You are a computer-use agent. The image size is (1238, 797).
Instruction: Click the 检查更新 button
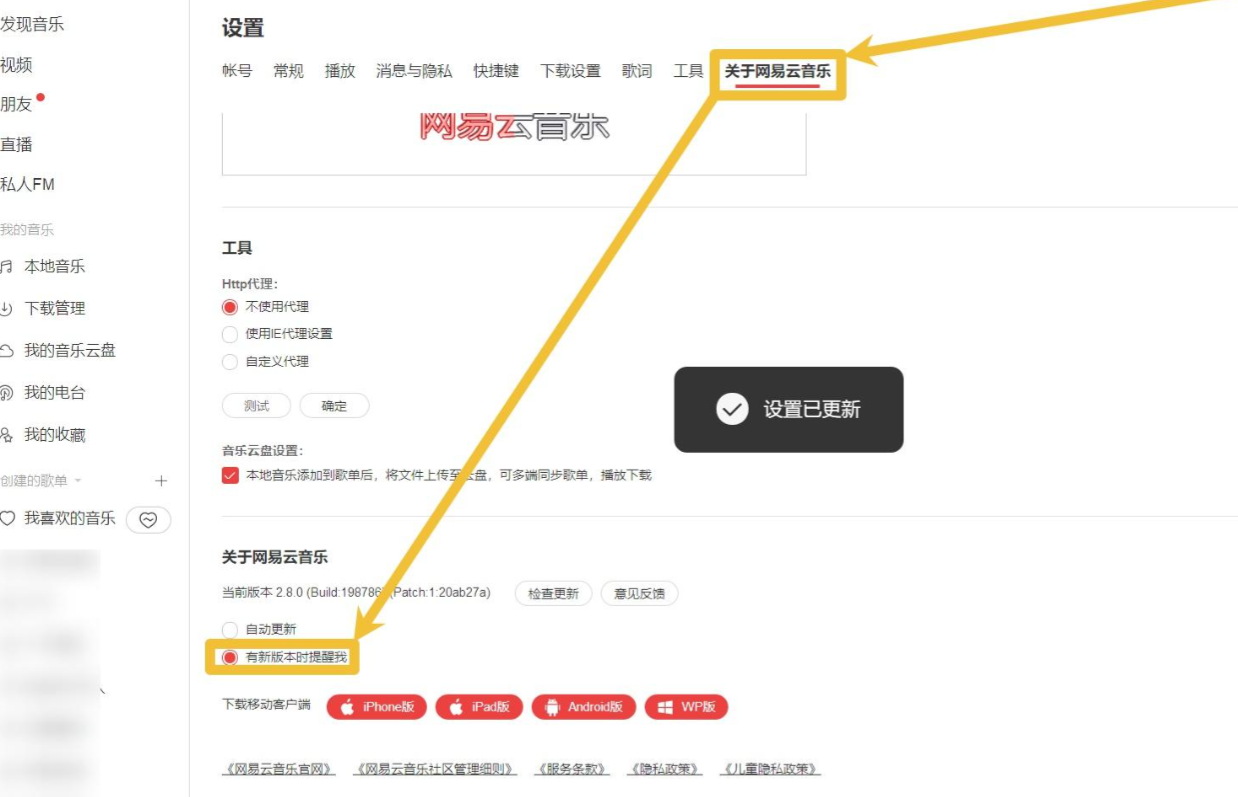[x=553, y=593]
